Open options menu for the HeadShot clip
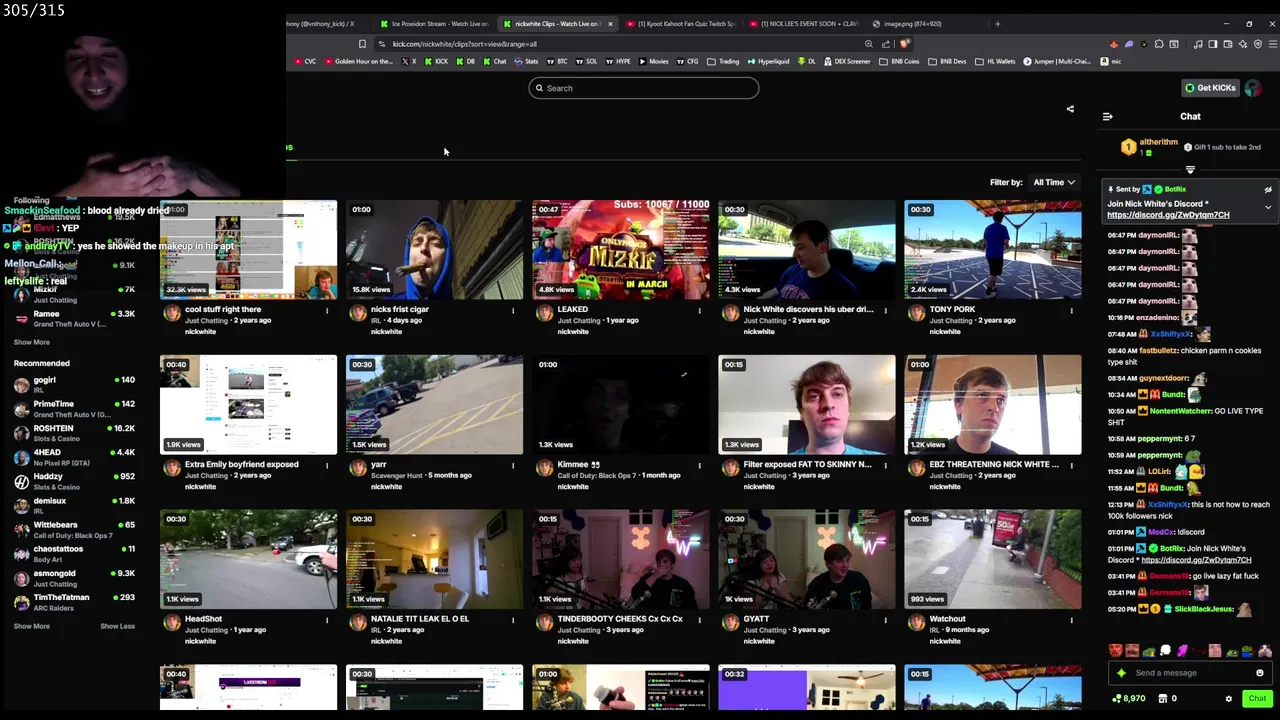This screenshot has height=720, width=1280. 327,620
